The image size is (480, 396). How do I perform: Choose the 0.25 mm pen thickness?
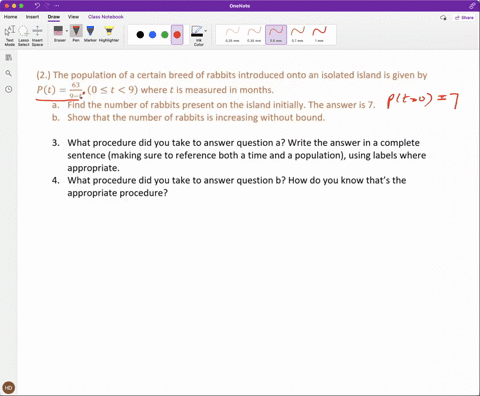pos(232,34)
